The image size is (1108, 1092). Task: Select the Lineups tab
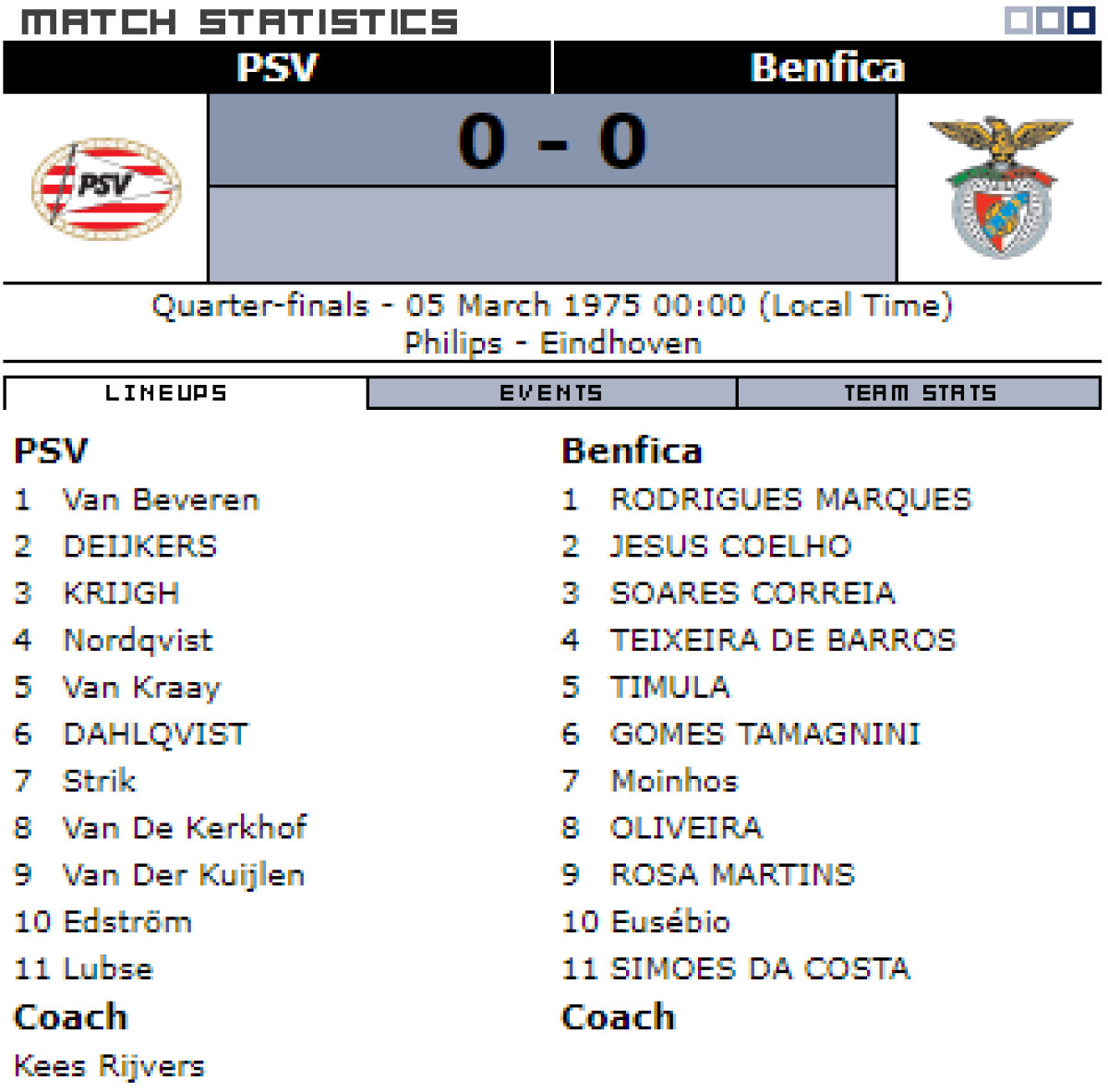pos(166,393)
